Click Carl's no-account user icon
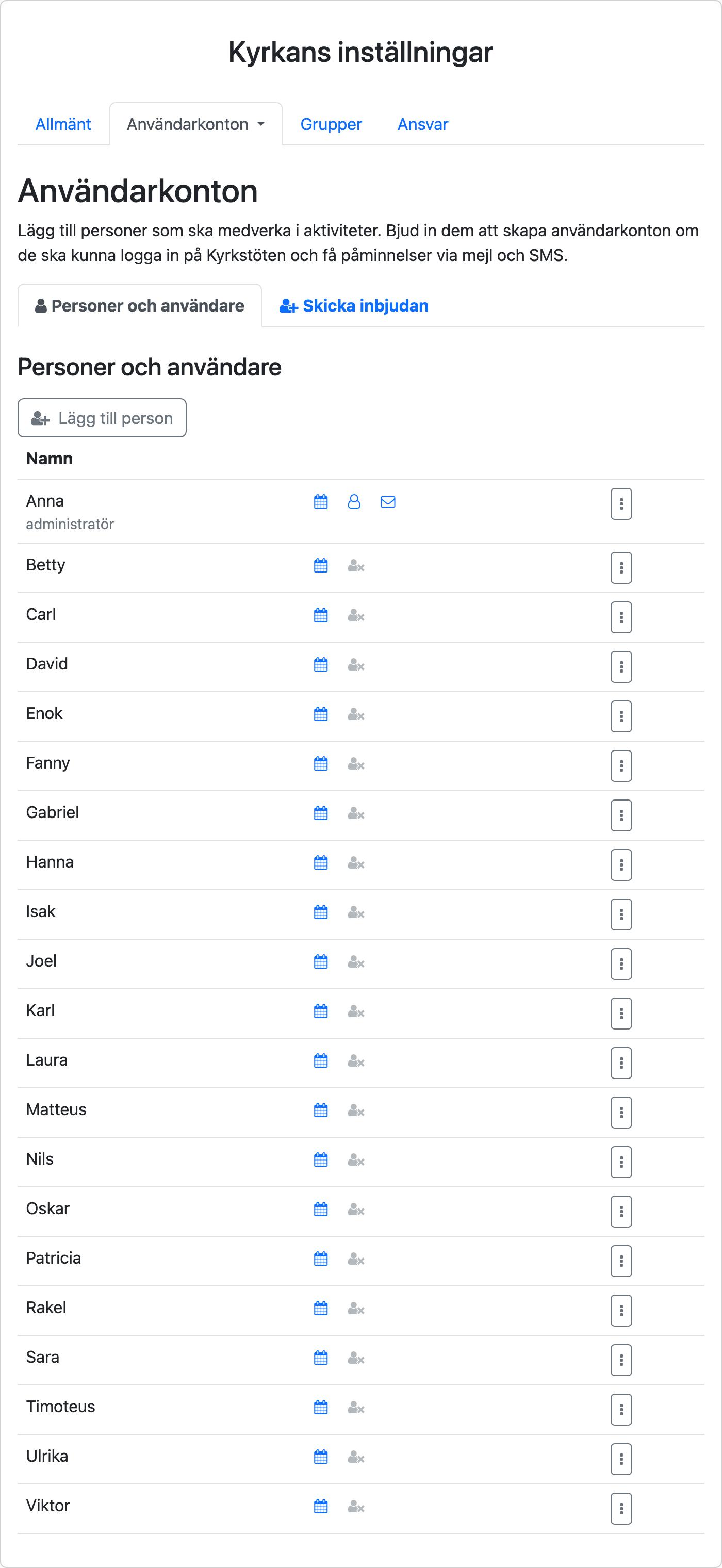Screen dimensions: 722x1568 coord(356,615)
